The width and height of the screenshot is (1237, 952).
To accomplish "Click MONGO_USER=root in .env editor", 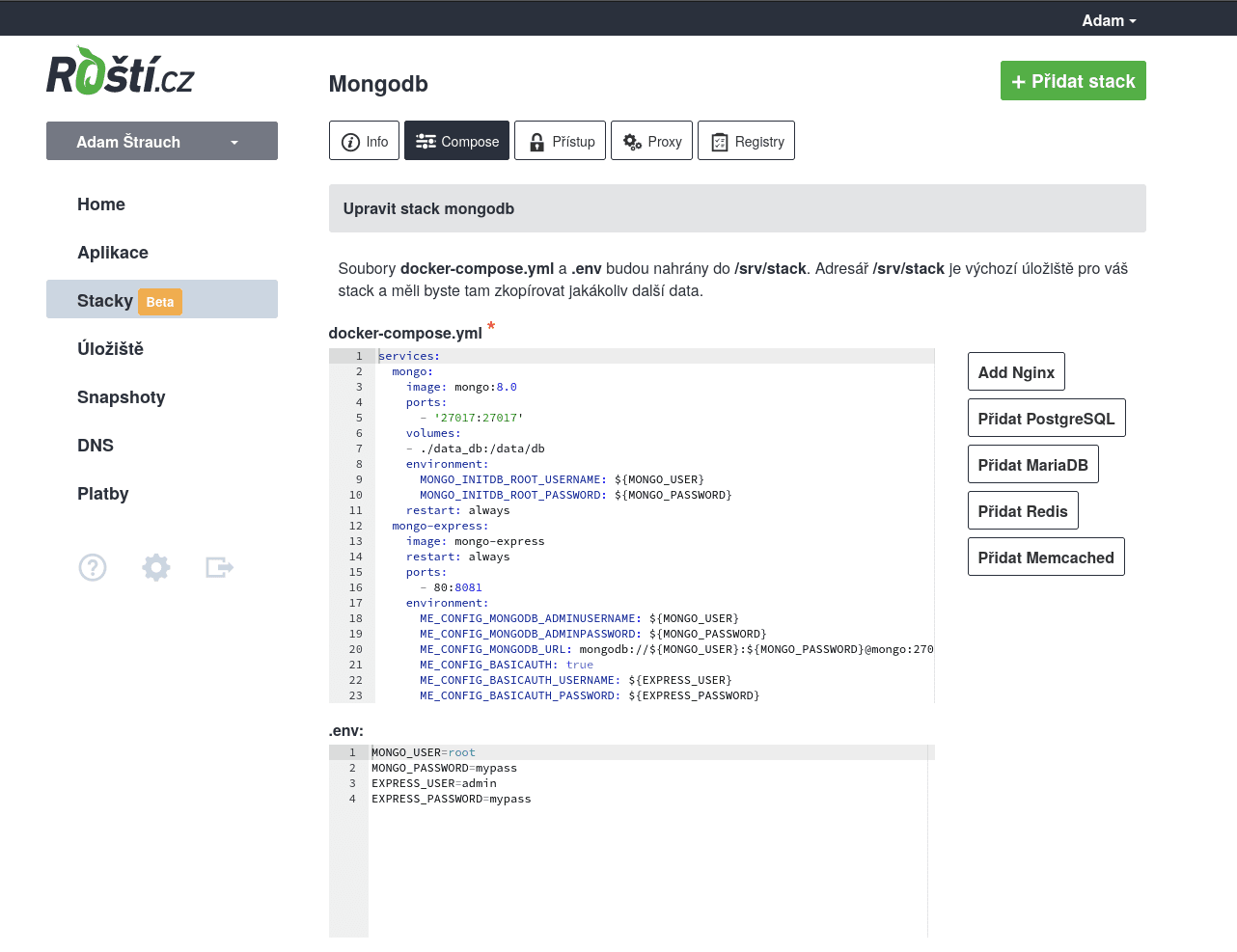I will pos(424,752).
